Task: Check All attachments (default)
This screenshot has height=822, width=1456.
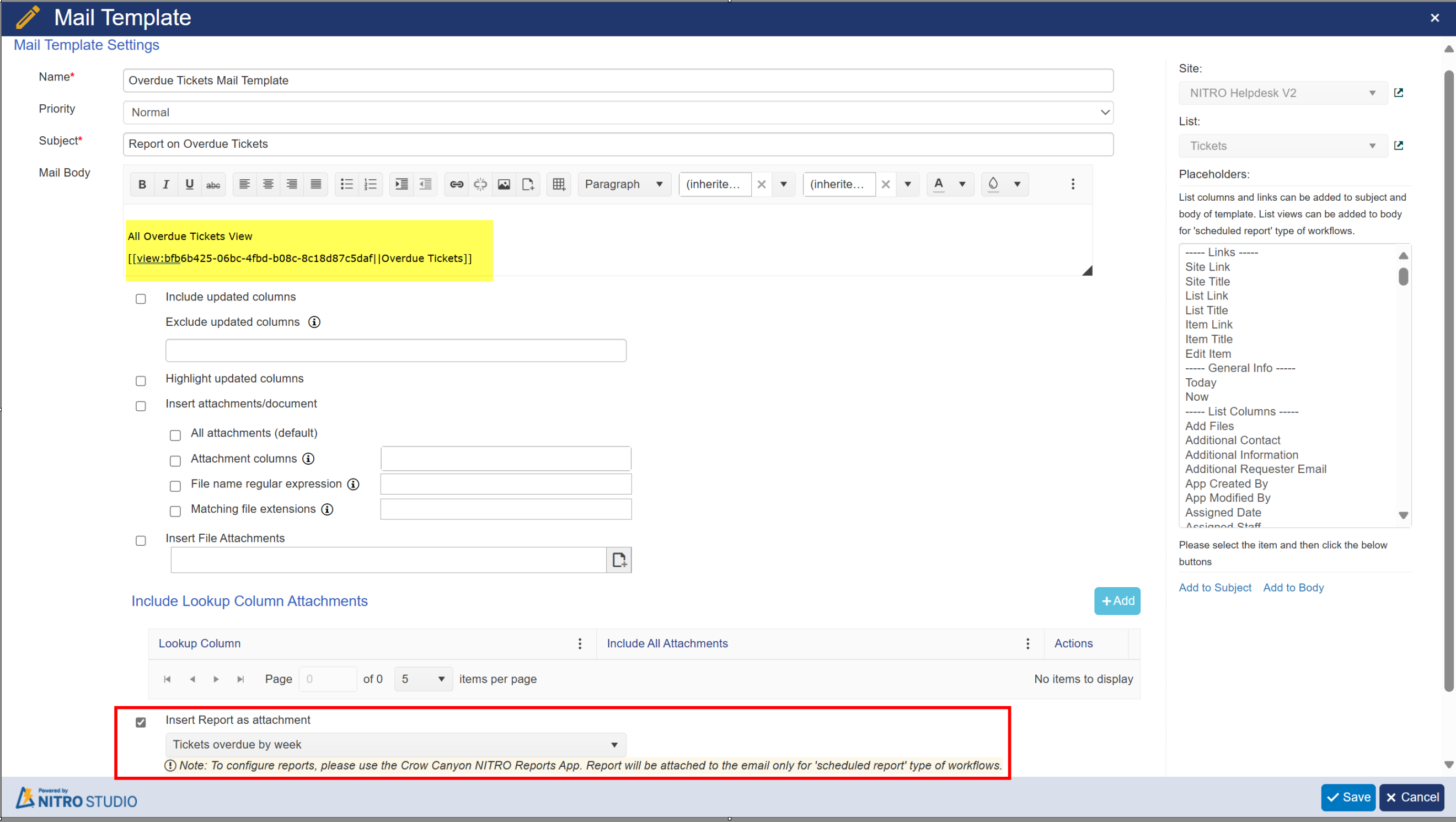Action: (x=175, y=436)
